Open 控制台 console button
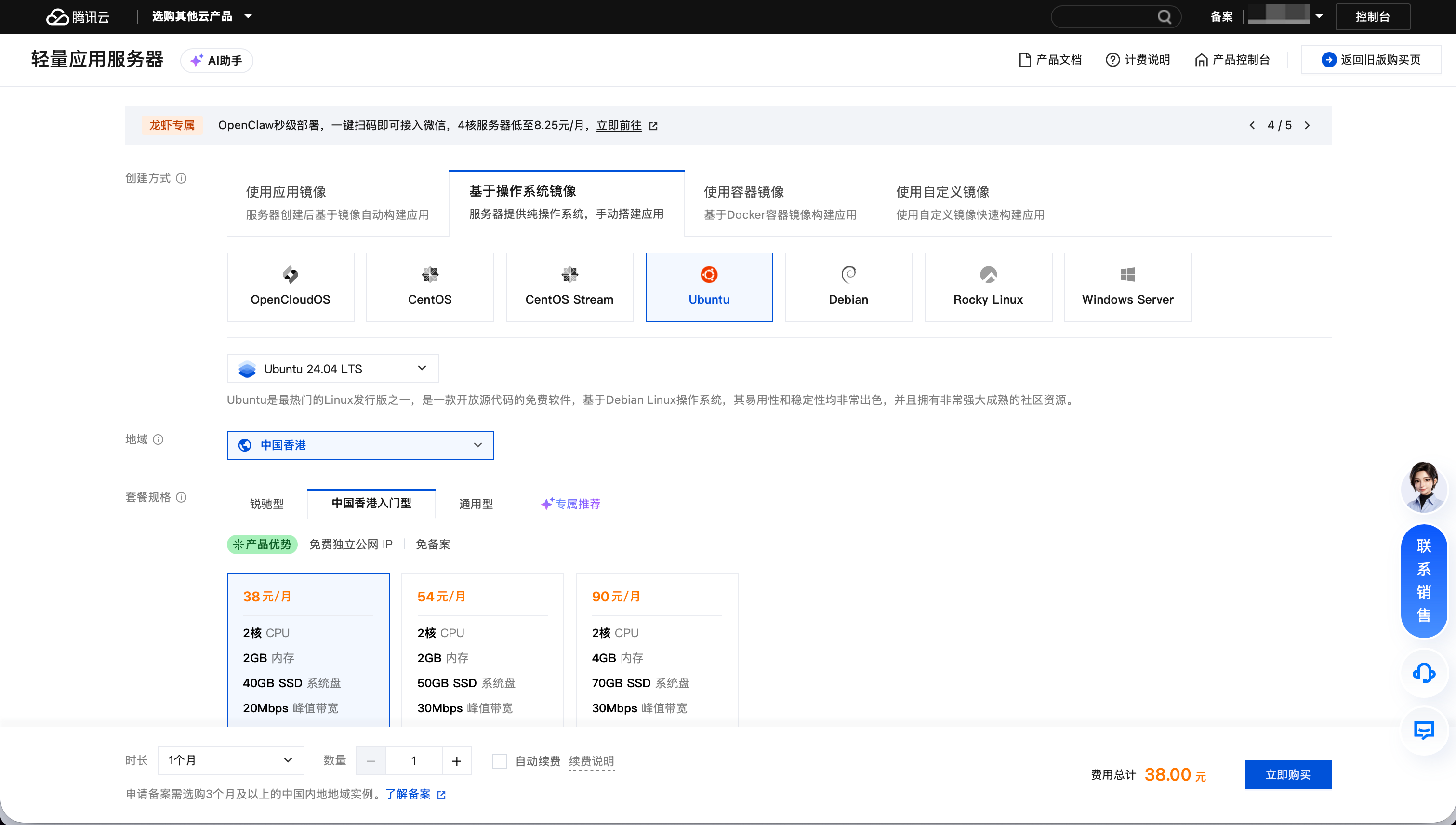This screenshot has width=1456, height=825. pos(1373,16)
